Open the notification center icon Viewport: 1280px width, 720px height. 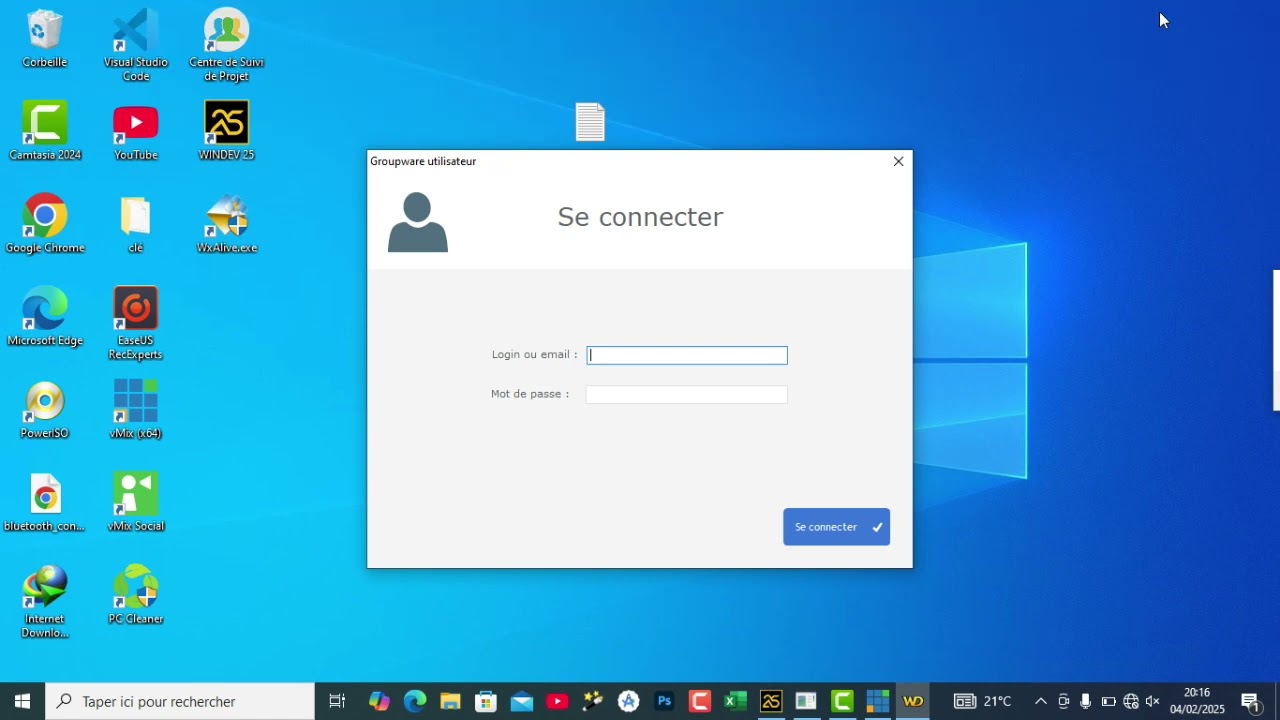pos(1250,701)
